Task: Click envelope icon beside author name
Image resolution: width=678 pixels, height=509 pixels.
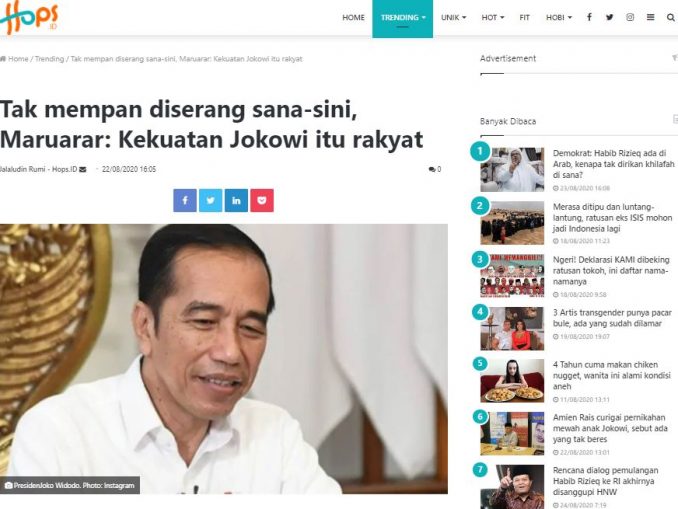Action: pos(83,169)
